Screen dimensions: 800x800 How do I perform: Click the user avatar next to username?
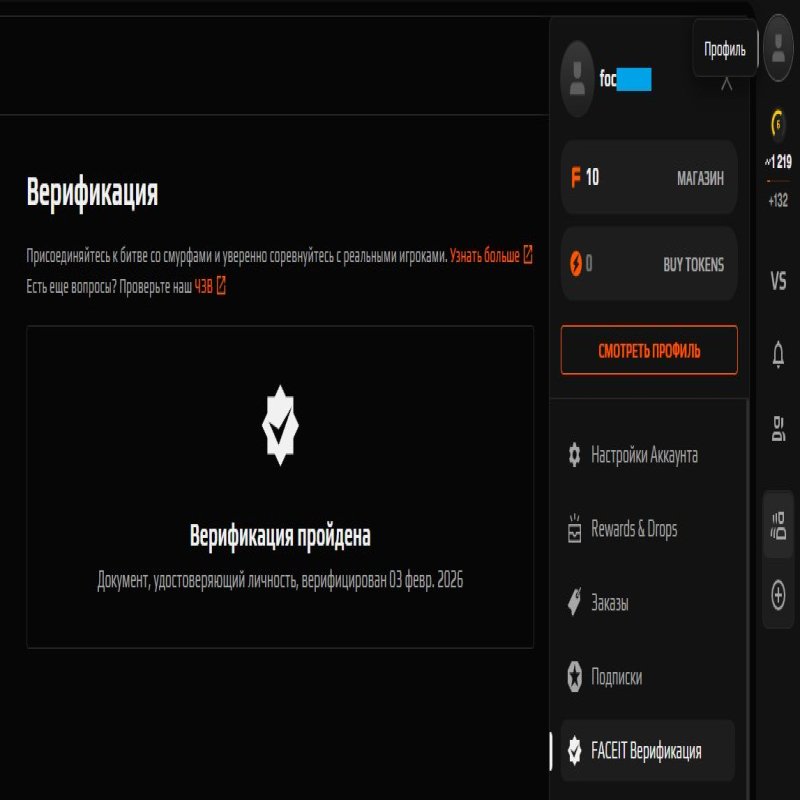click(x=577, y=79)
